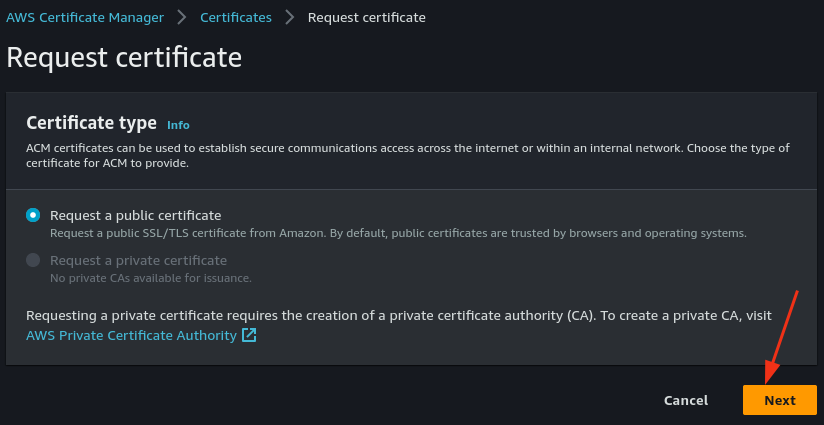Click the chevron after Certificates breadcrumb

coord(289,17)
